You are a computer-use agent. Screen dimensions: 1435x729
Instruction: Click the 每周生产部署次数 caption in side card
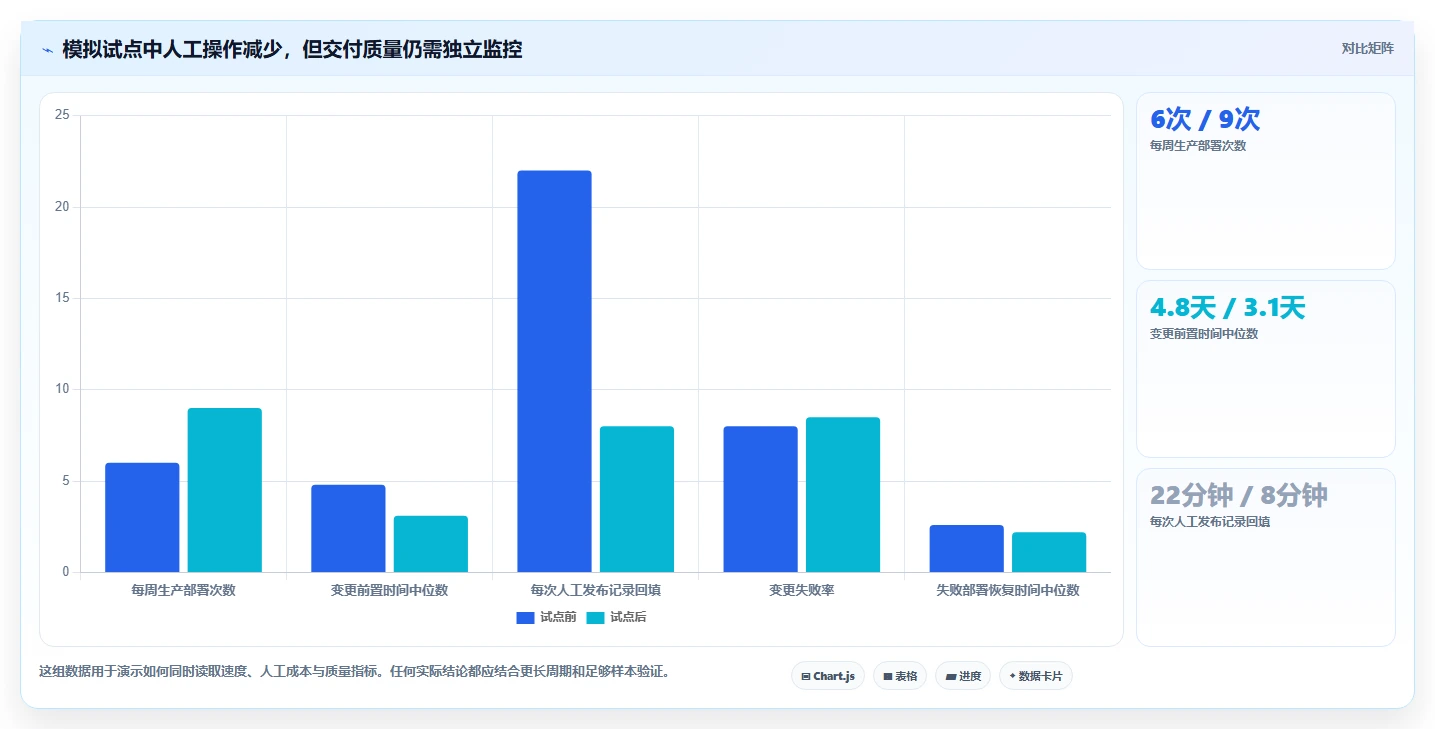pos(1198,145)
